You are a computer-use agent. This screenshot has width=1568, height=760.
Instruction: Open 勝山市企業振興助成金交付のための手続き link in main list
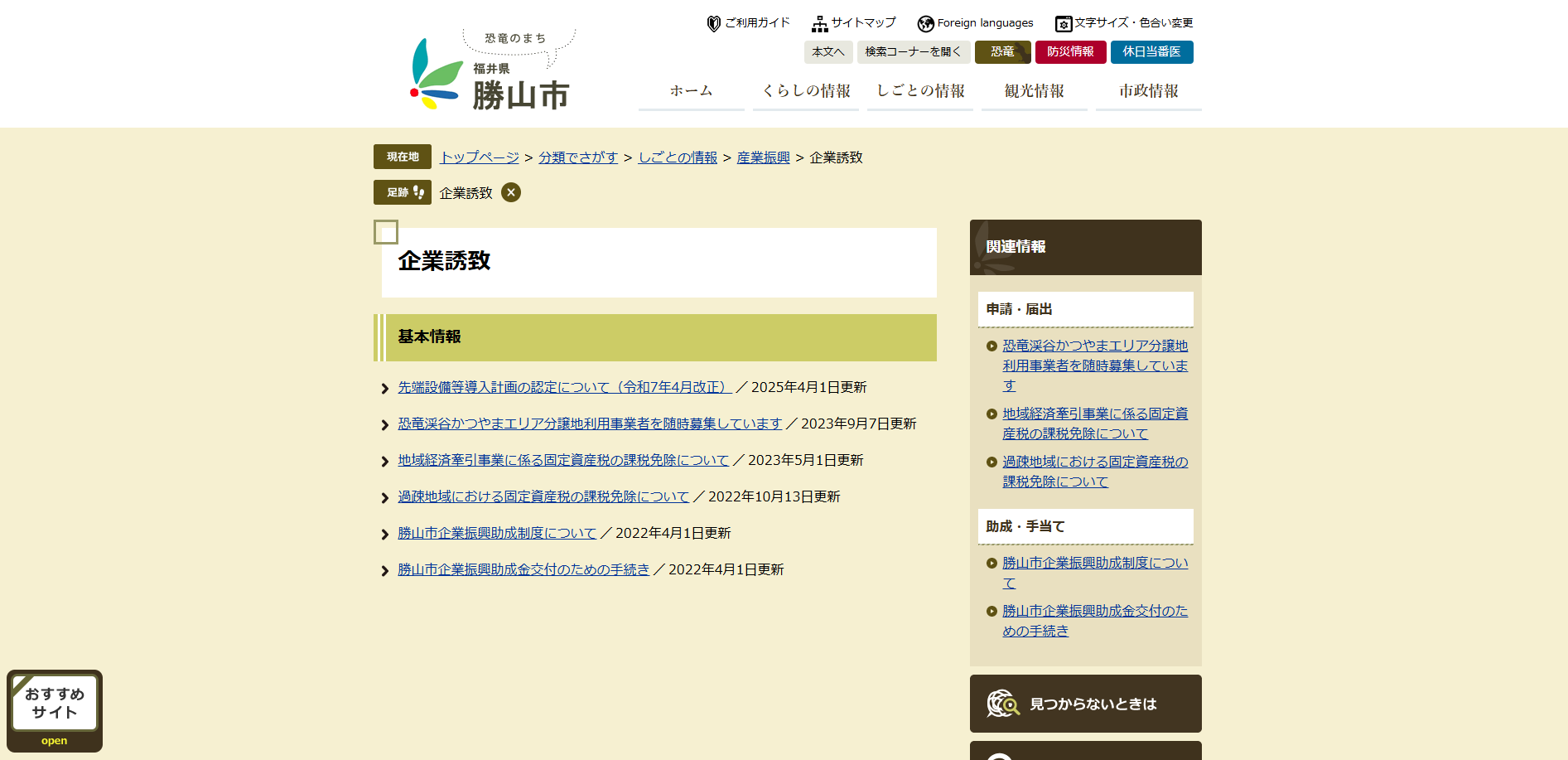click(x=523, y=569)
